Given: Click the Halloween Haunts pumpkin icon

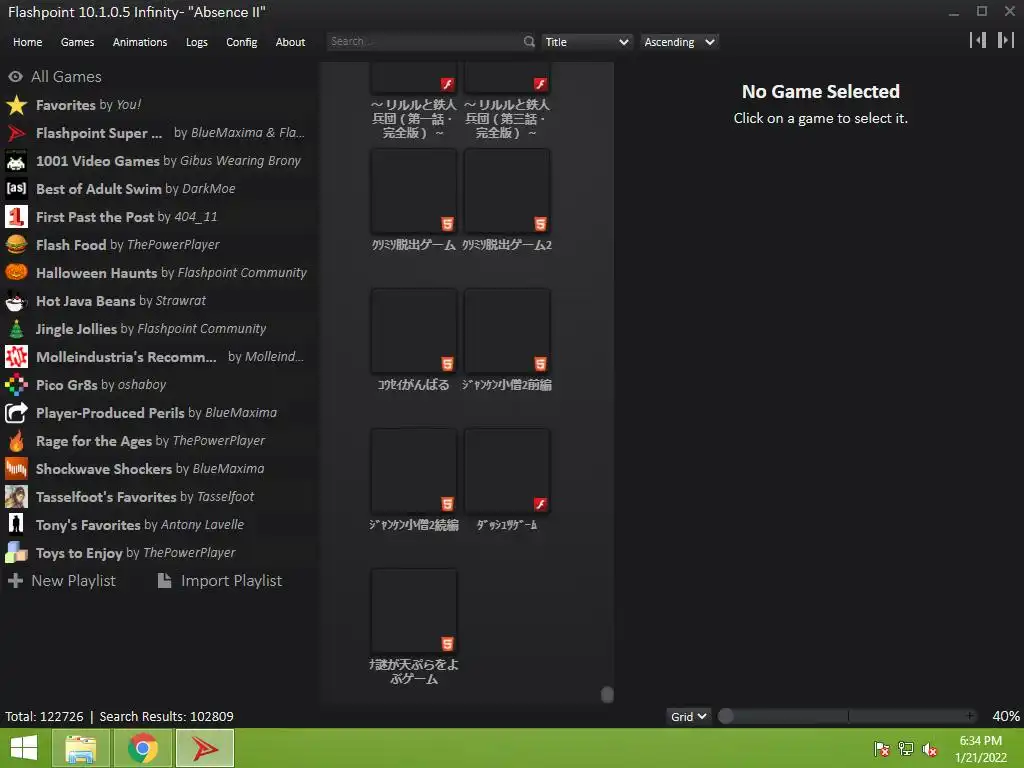Looking at the screenshot, I should pyautogui.click(x=16, y=272).
